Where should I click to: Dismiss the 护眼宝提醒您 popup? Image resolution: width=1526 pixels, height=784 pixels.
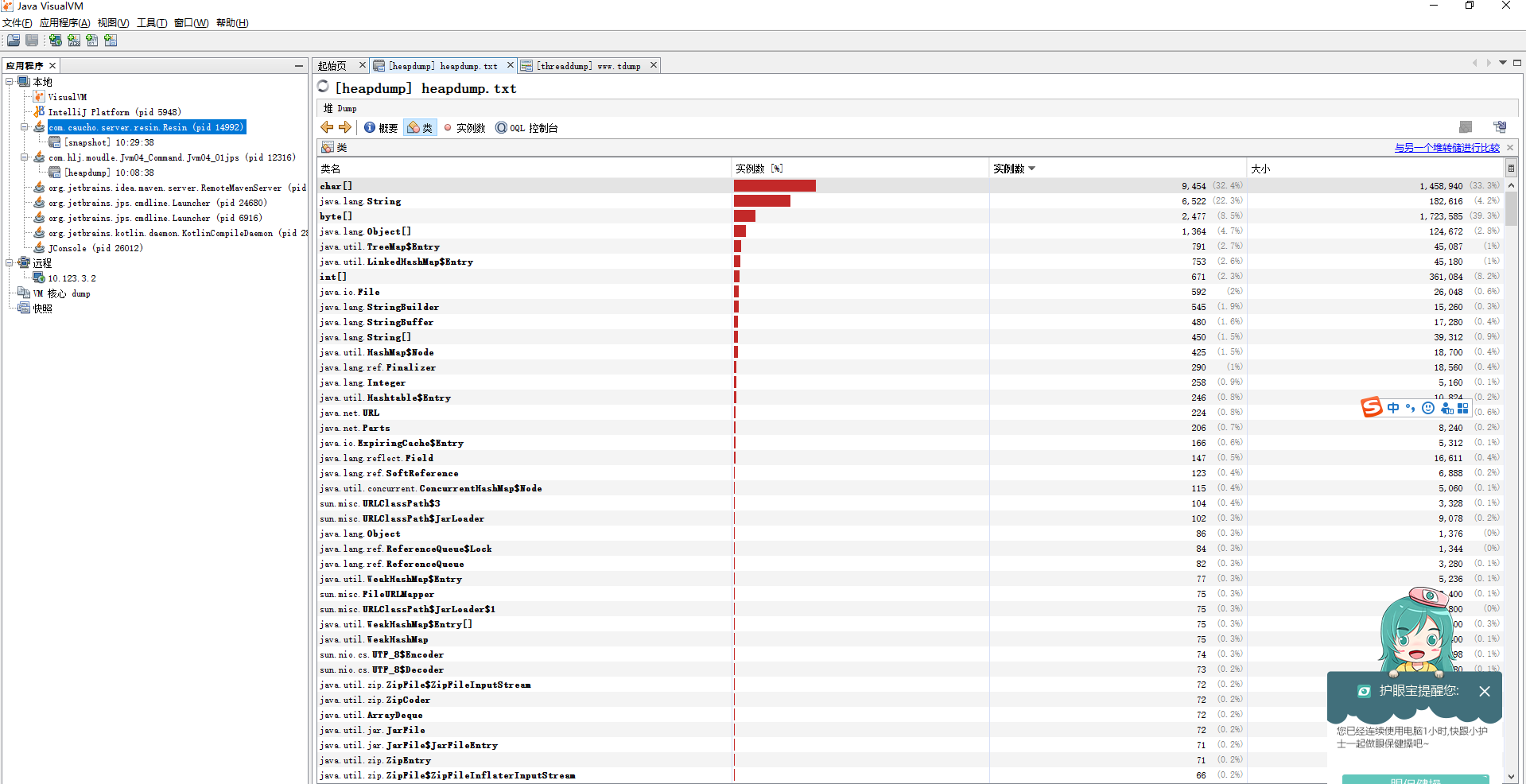coord(1484,692)
